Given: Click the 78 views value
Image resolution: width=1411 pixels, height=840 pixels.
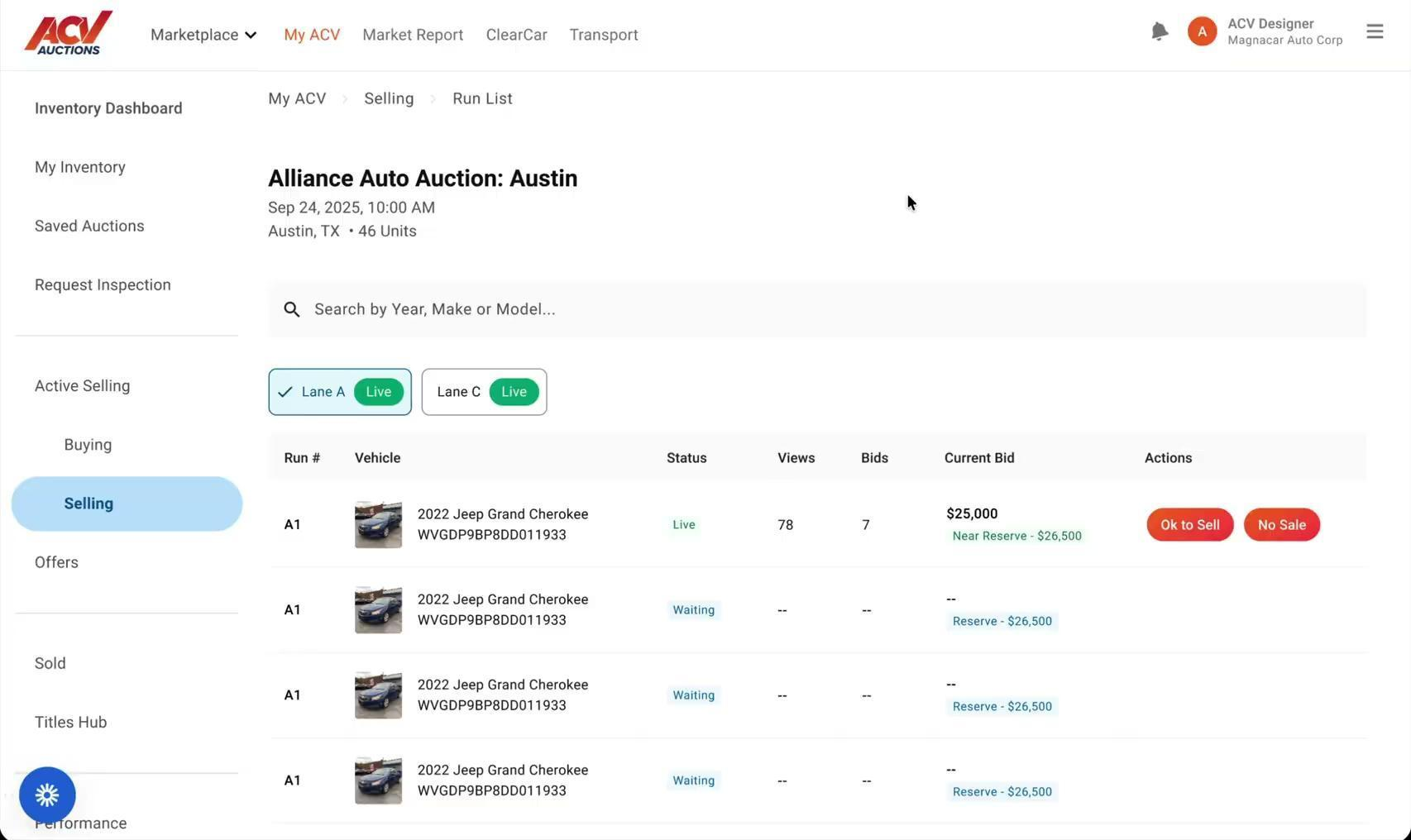Looking at the screenshot, I should (x=785, y=525).
